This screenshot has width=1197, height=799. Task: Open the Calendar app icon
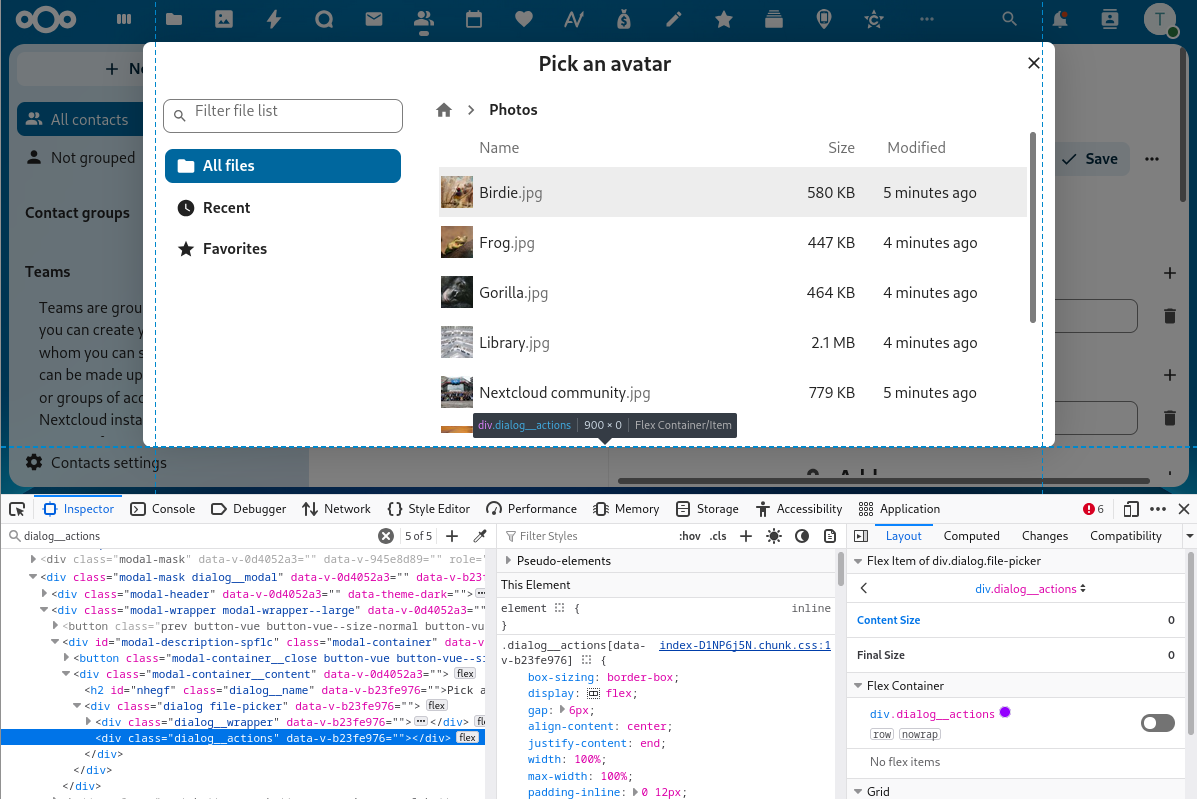[474, 19]
